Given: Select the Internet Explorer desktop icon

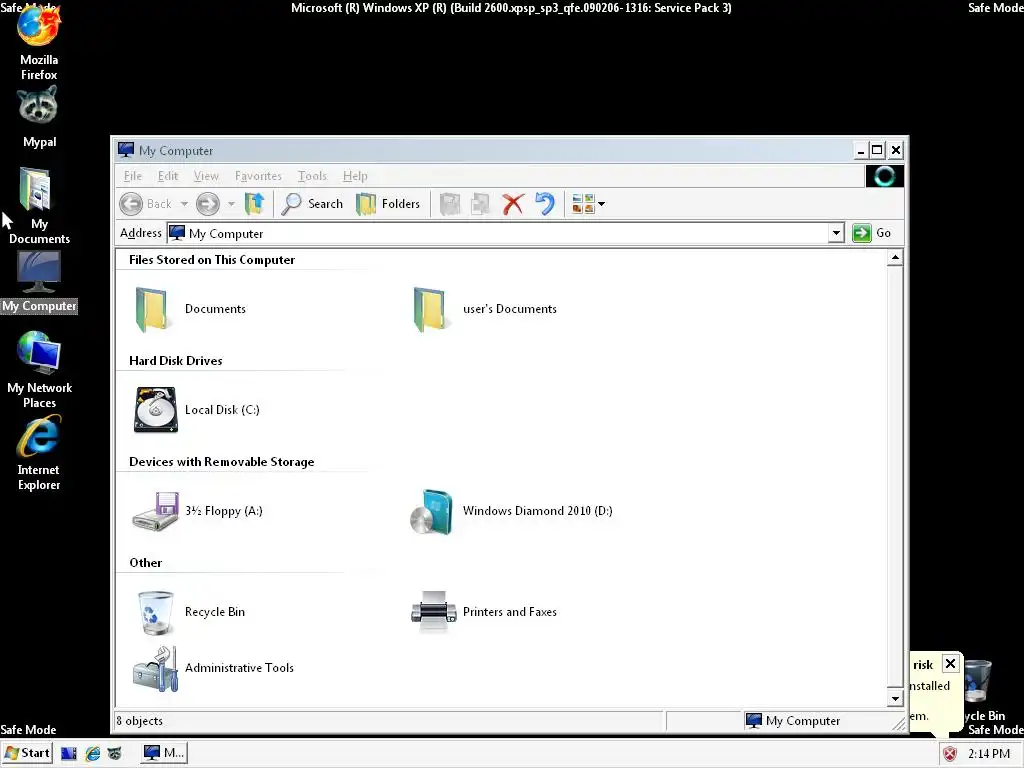Looking at the screenshot, I should pyautogui.click(x=39, y=452).
